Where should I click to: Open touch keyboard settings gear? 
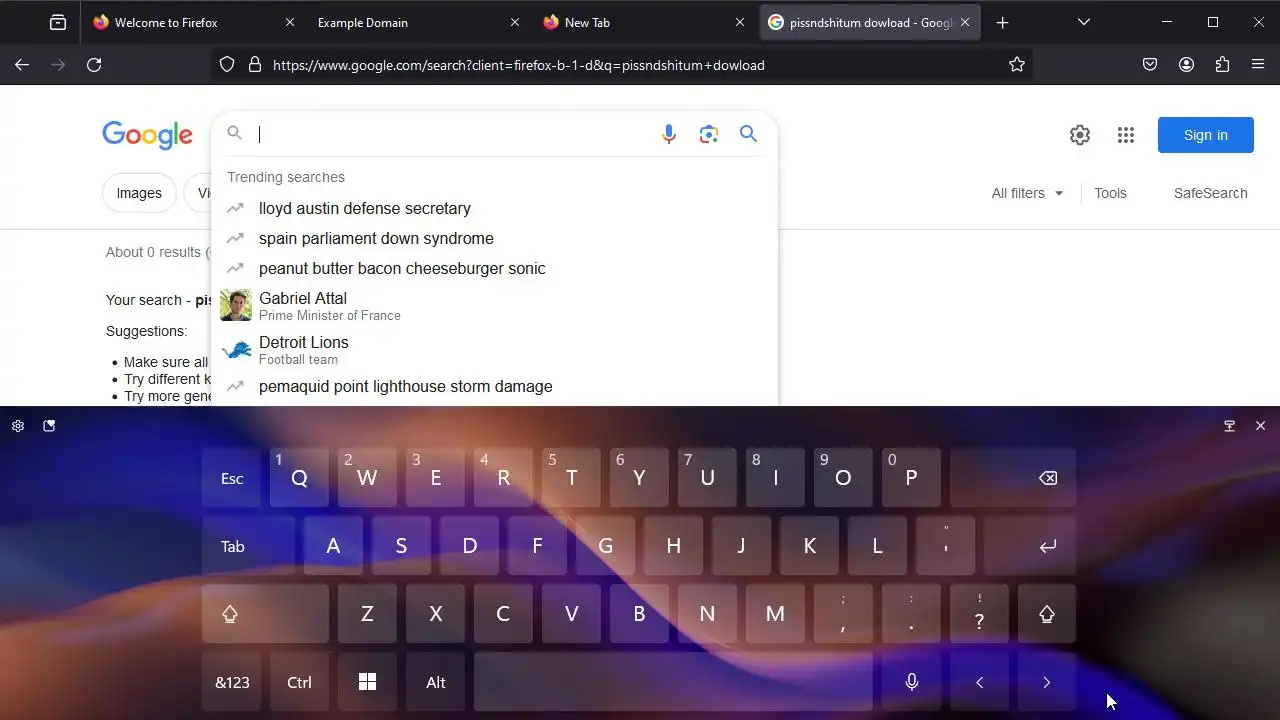(18, 426)
